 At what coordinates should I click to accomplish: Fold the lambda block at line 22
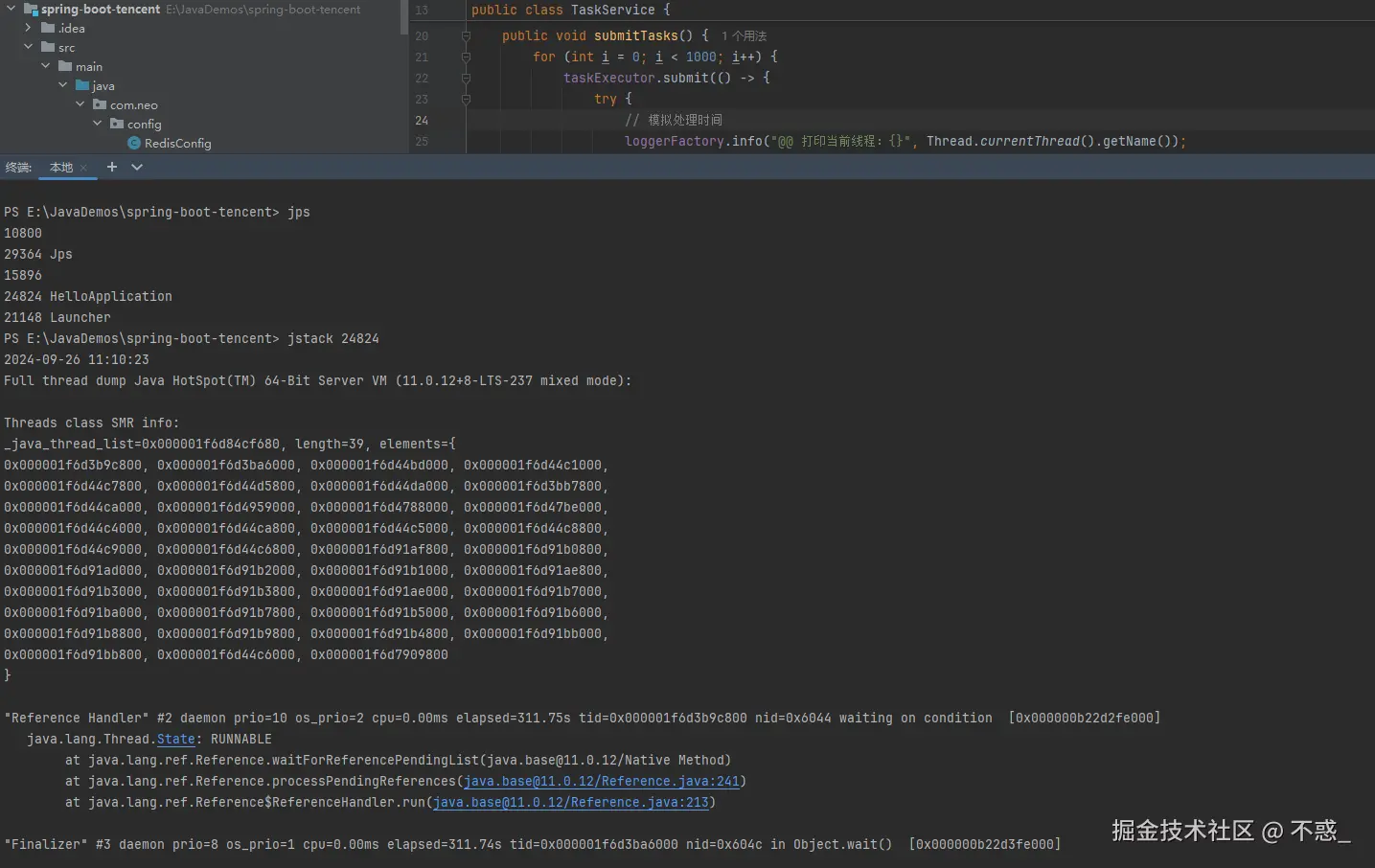coord(466,79)
